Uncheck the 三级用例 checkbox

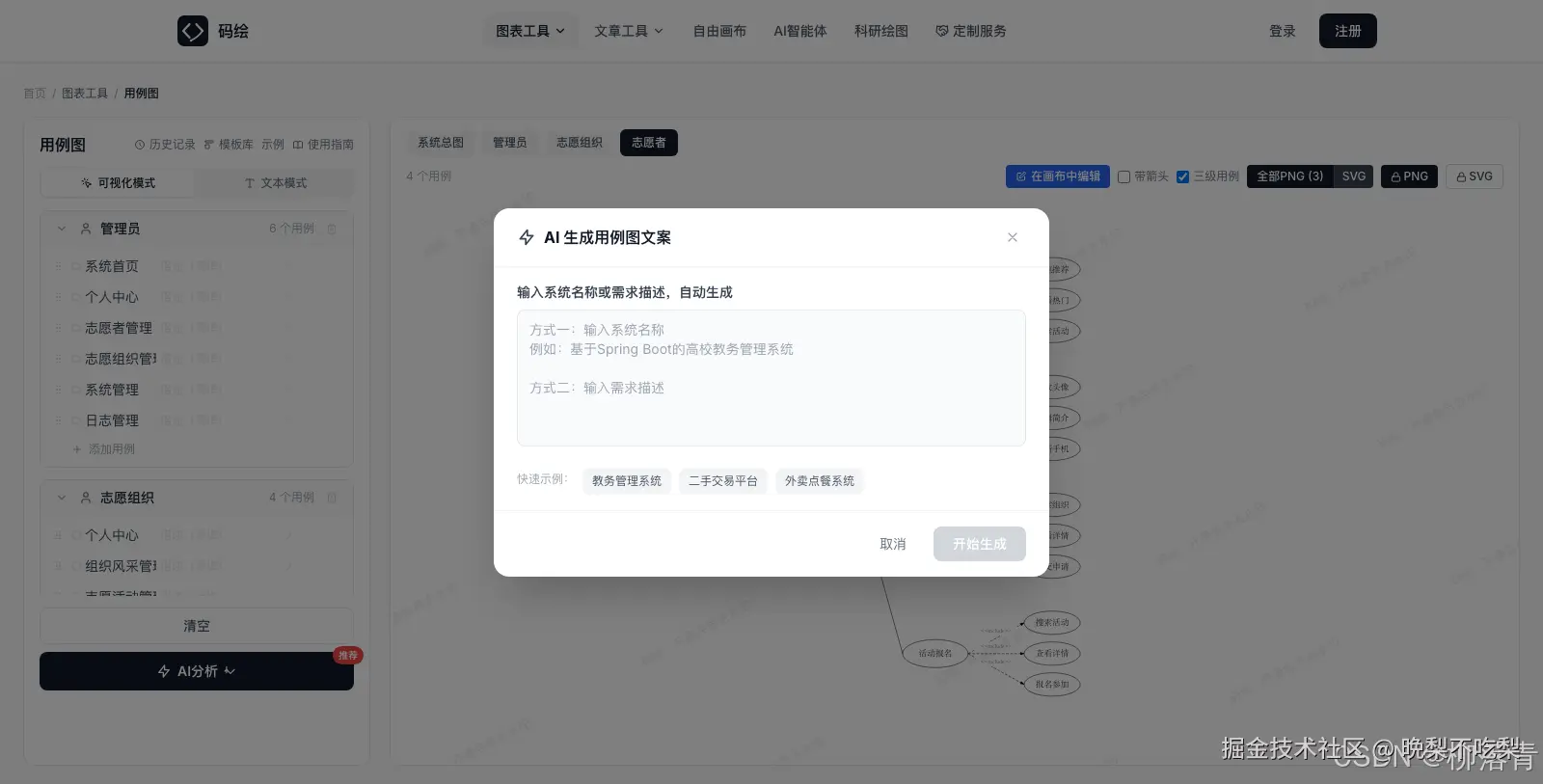pyautogui.click(x=1182, y=176)
